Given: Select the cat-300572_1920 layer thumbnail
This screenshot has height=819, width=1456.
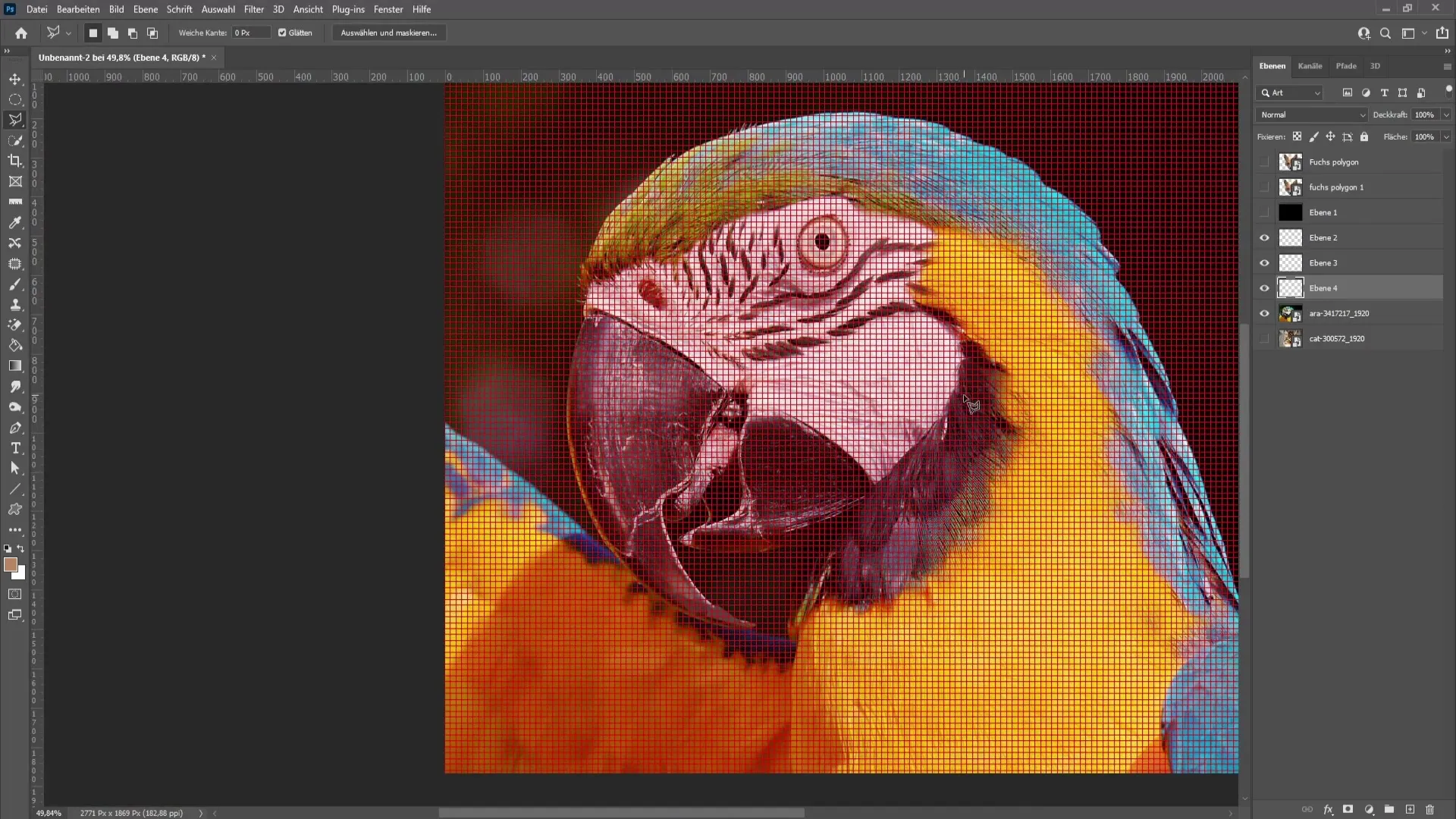Looking at the screenshot, I should click(1290, 338).
